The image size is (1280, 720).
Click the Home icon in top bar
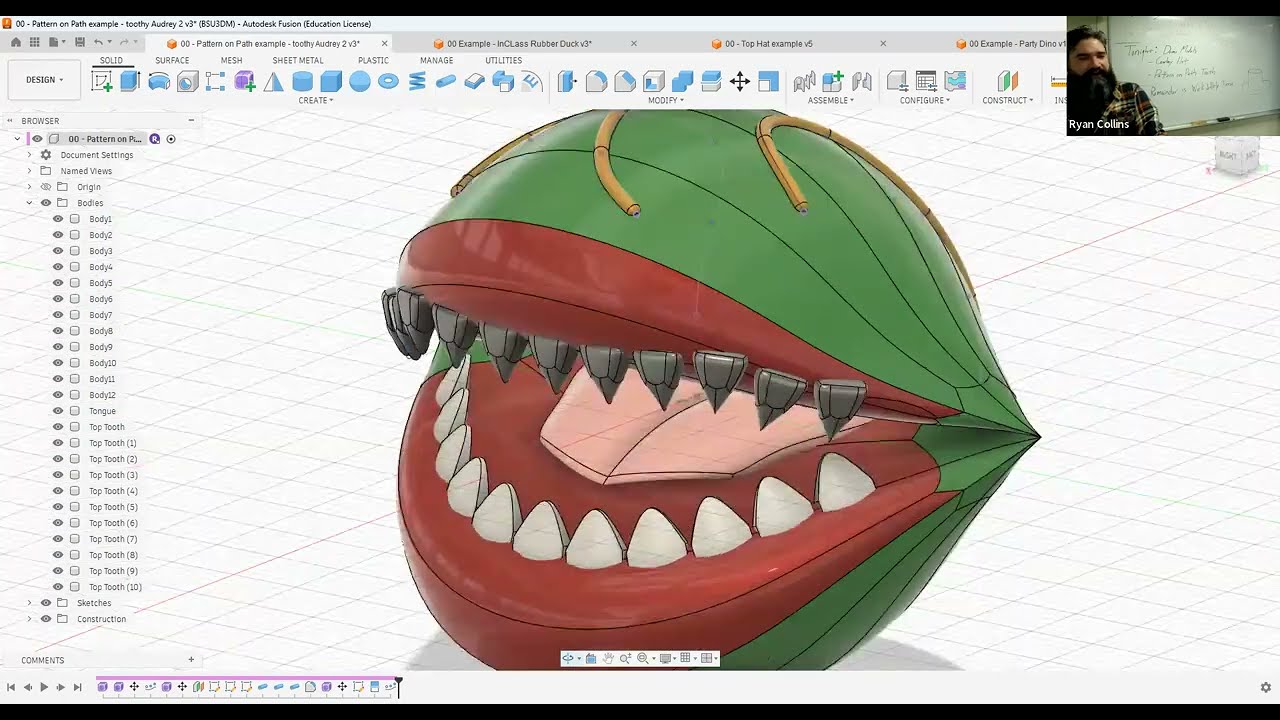click(15, 43)
